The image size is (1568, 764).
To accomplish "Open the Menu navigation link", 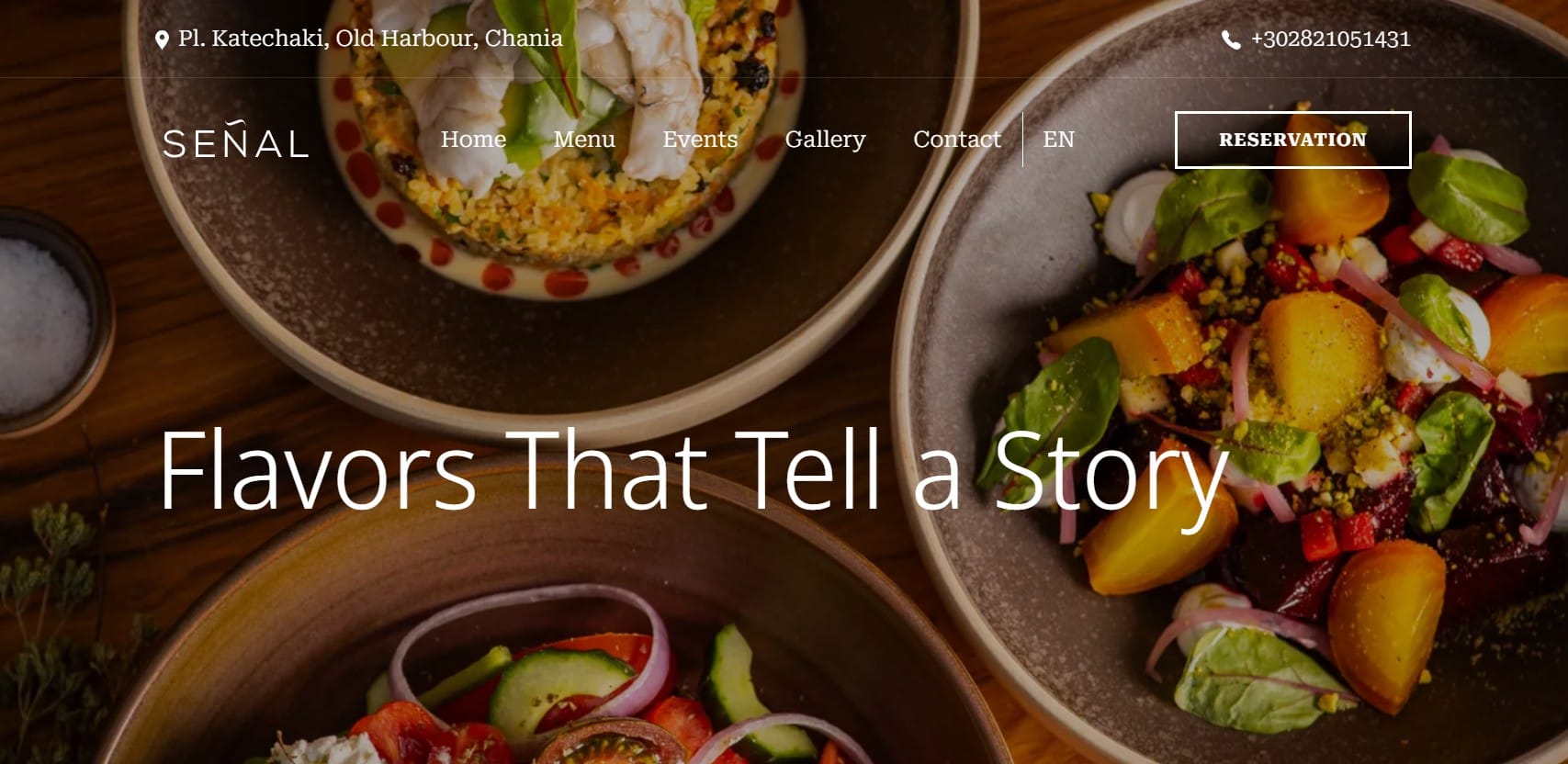I will pos(584,140).
